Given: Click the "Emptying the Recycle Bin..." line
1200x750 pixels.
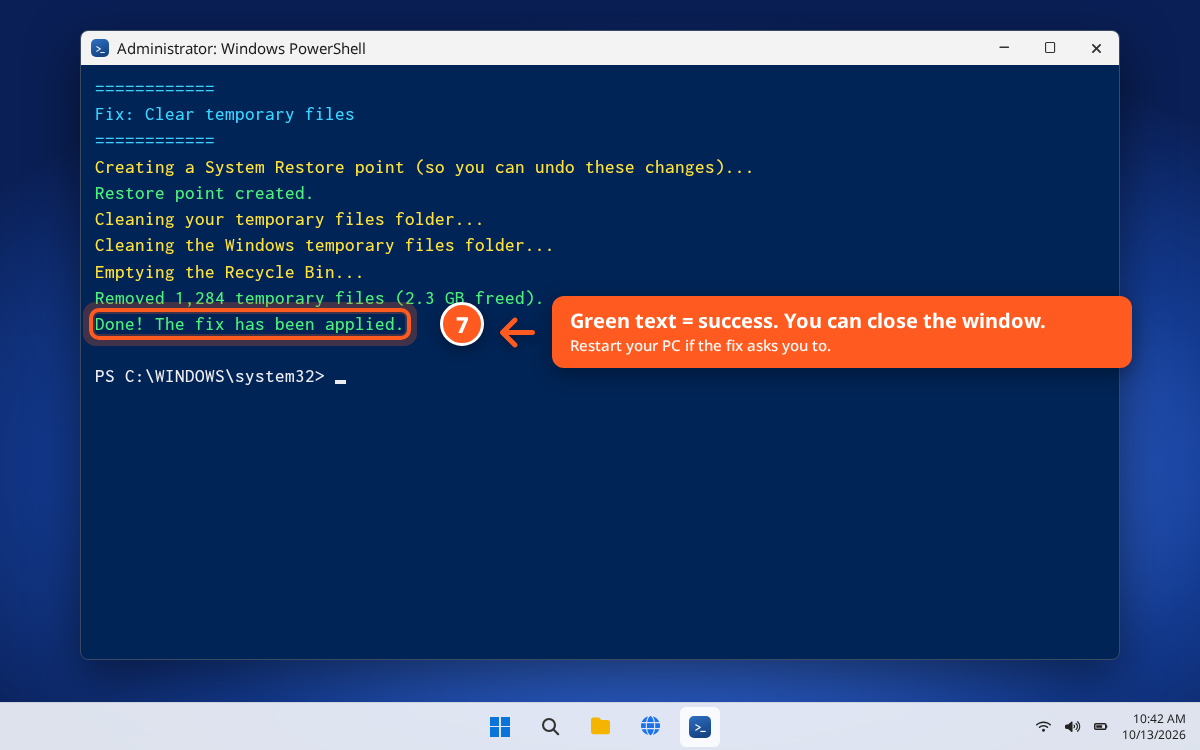Looking at the screenshot, I should coord(229,272).
